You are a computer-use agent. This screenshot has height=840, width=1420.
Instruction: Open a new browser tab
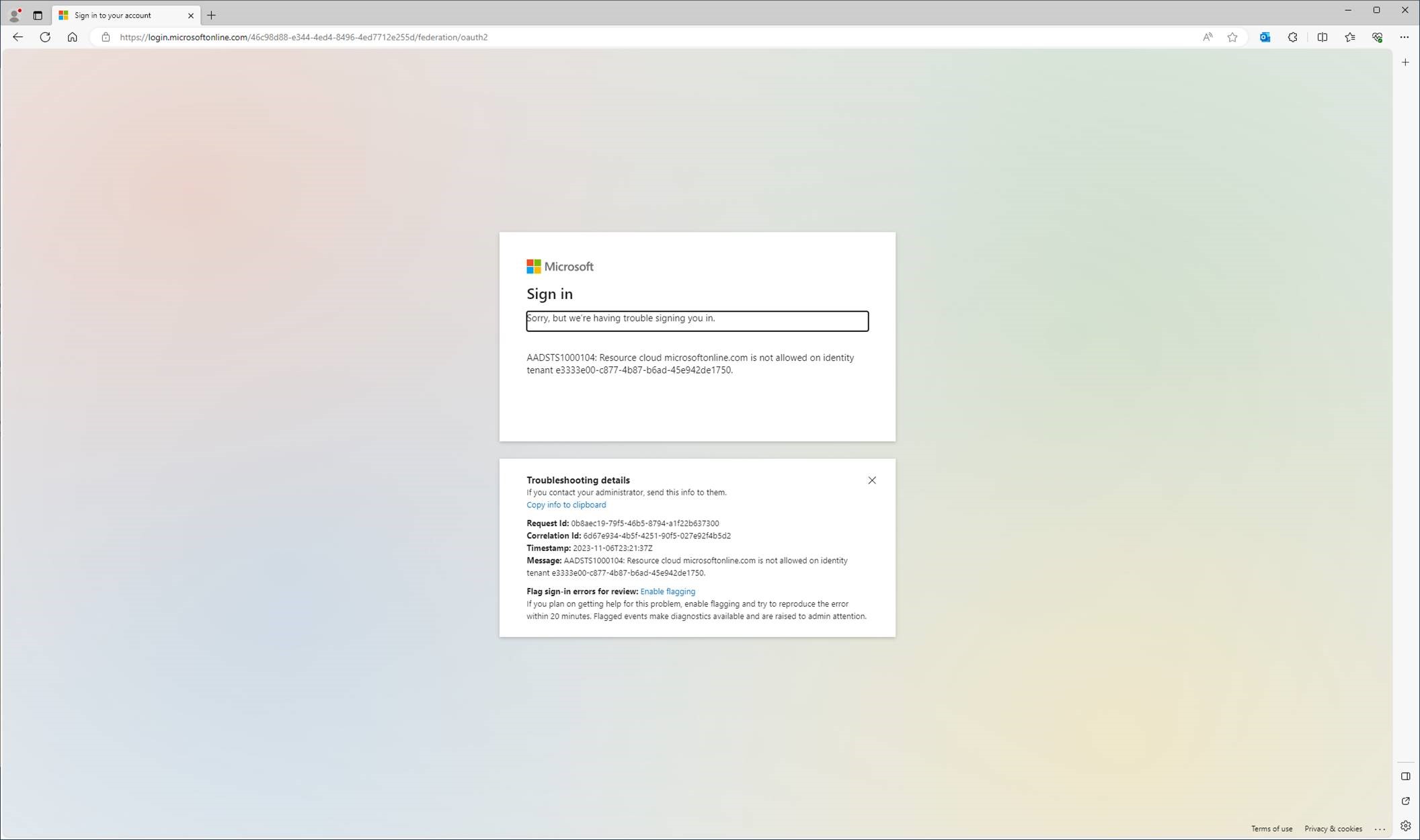[x=211, y=15]
